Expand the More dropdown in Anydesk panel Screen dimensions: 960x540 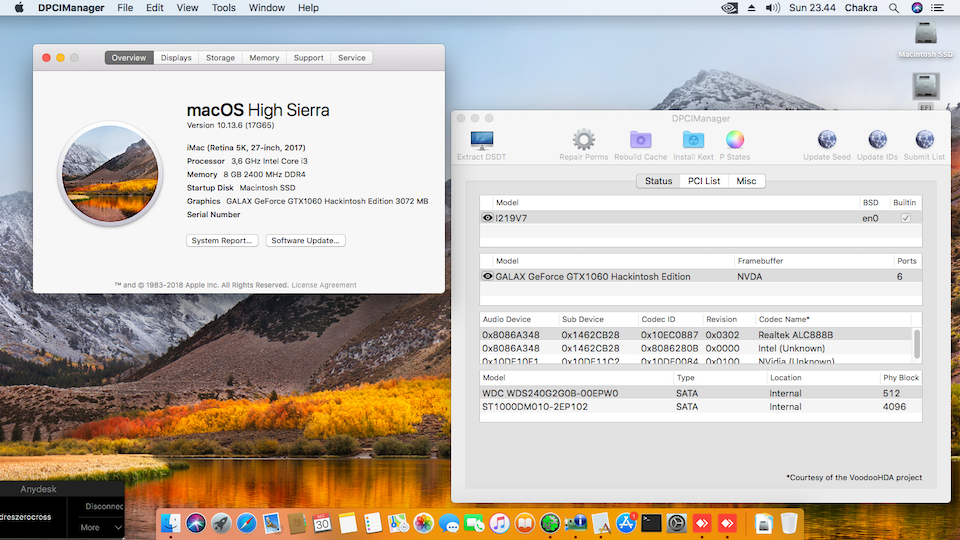point(100,527)
